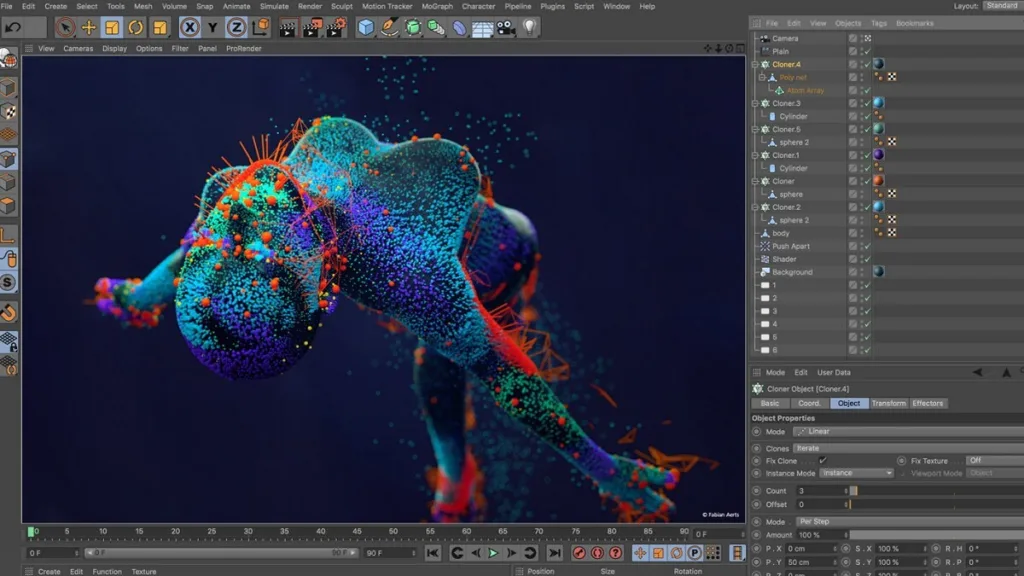1024x576 pixels.
Task: Select the Move tool
Action: pyautogui.click(x=89, y=27)
